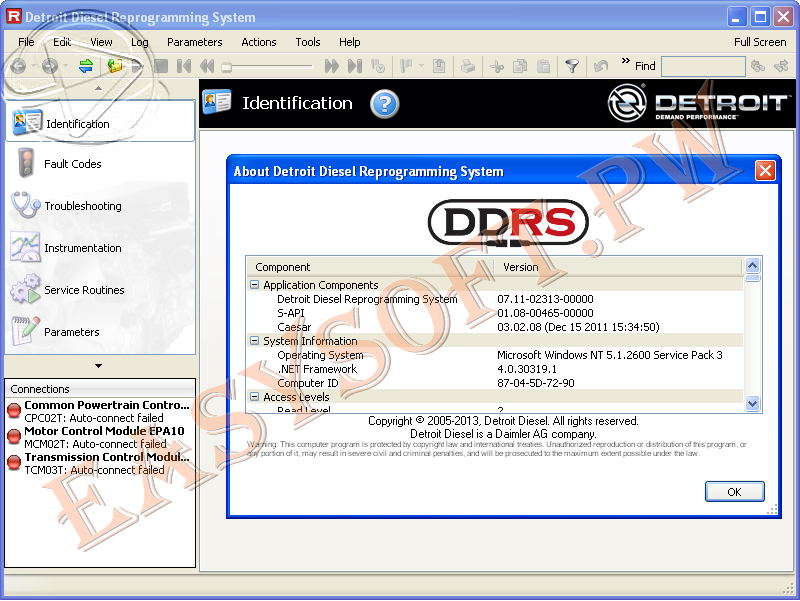
Task: Click the rewind log double-arrow icon
Action: (207, 66)
